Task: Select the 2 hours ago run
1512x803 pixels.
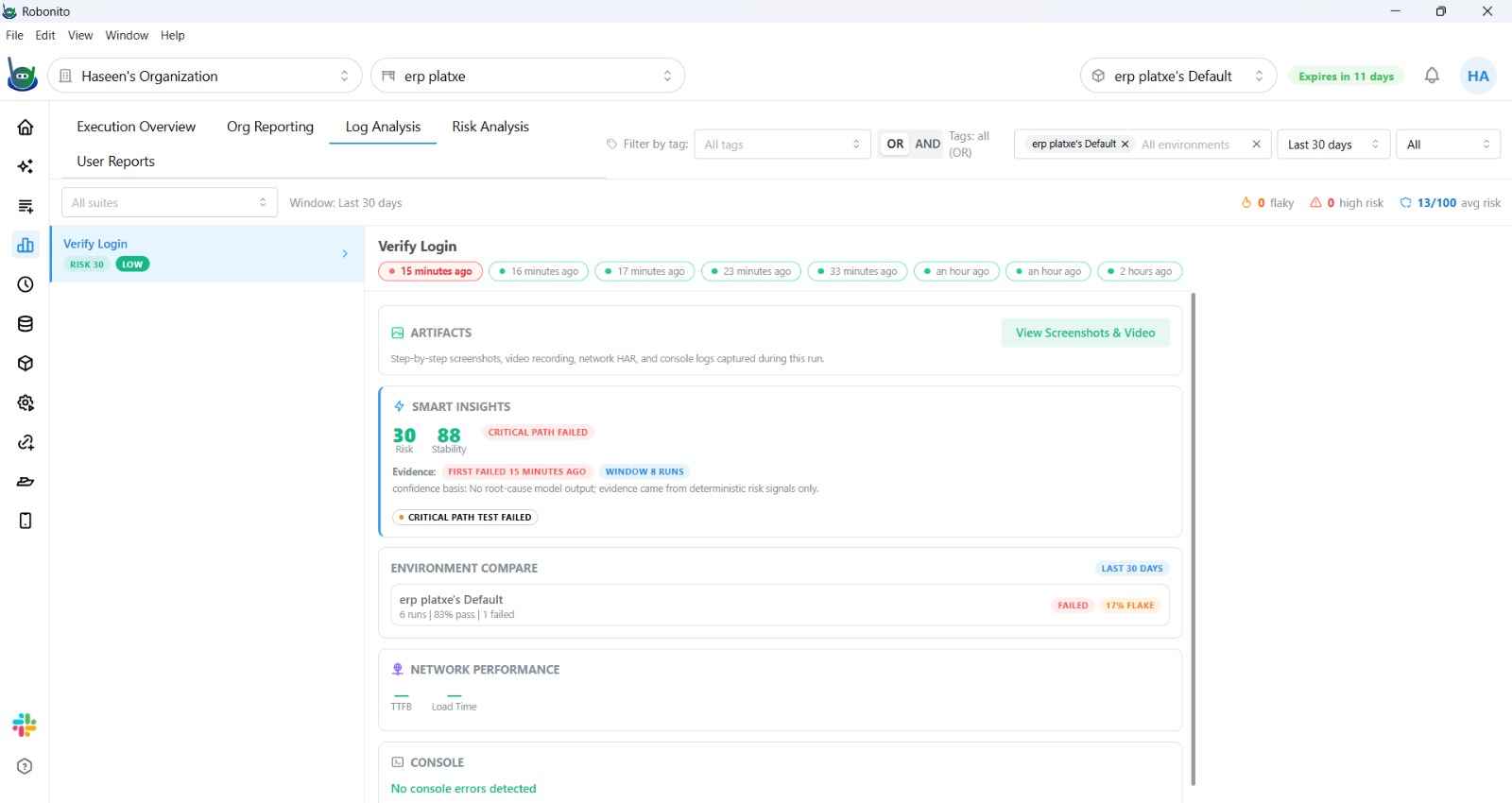Action: pos(1139,271)
